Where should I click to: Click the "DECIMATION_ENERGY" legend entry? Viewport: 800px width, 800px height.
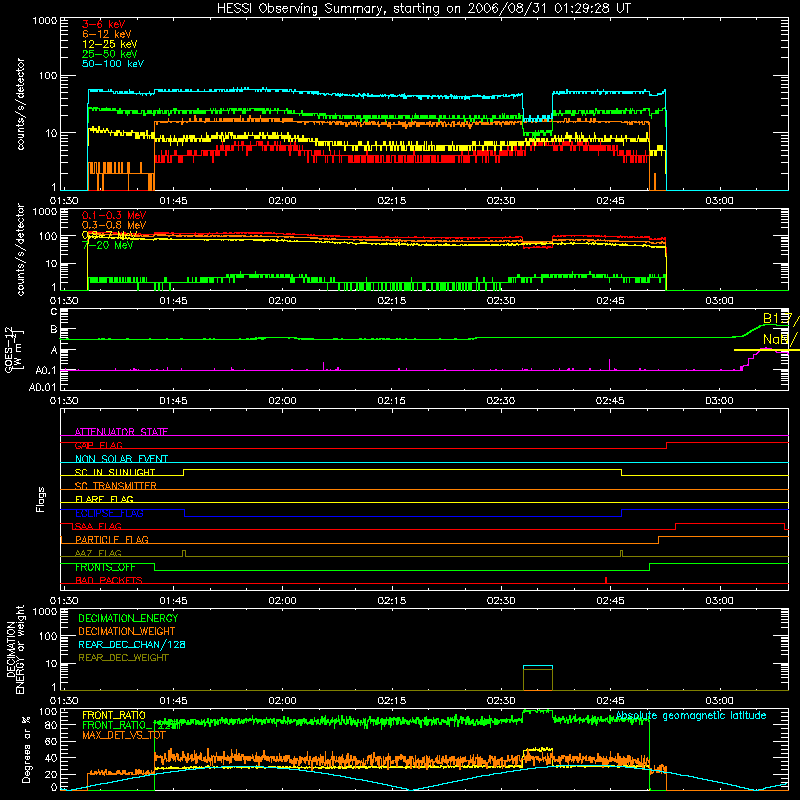128,618
